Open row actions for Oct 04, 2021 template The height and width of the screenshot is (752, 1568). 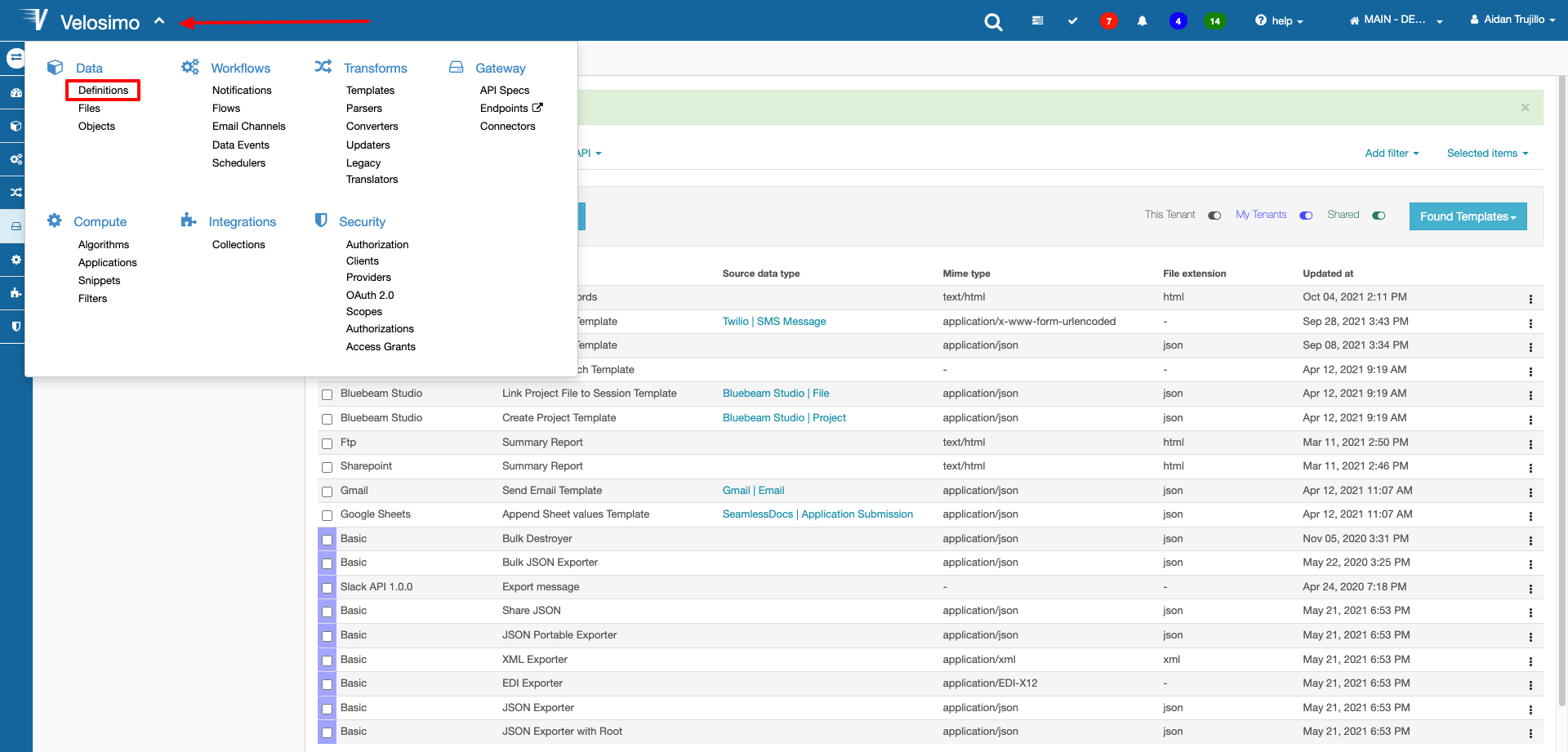coord(1530,299)
